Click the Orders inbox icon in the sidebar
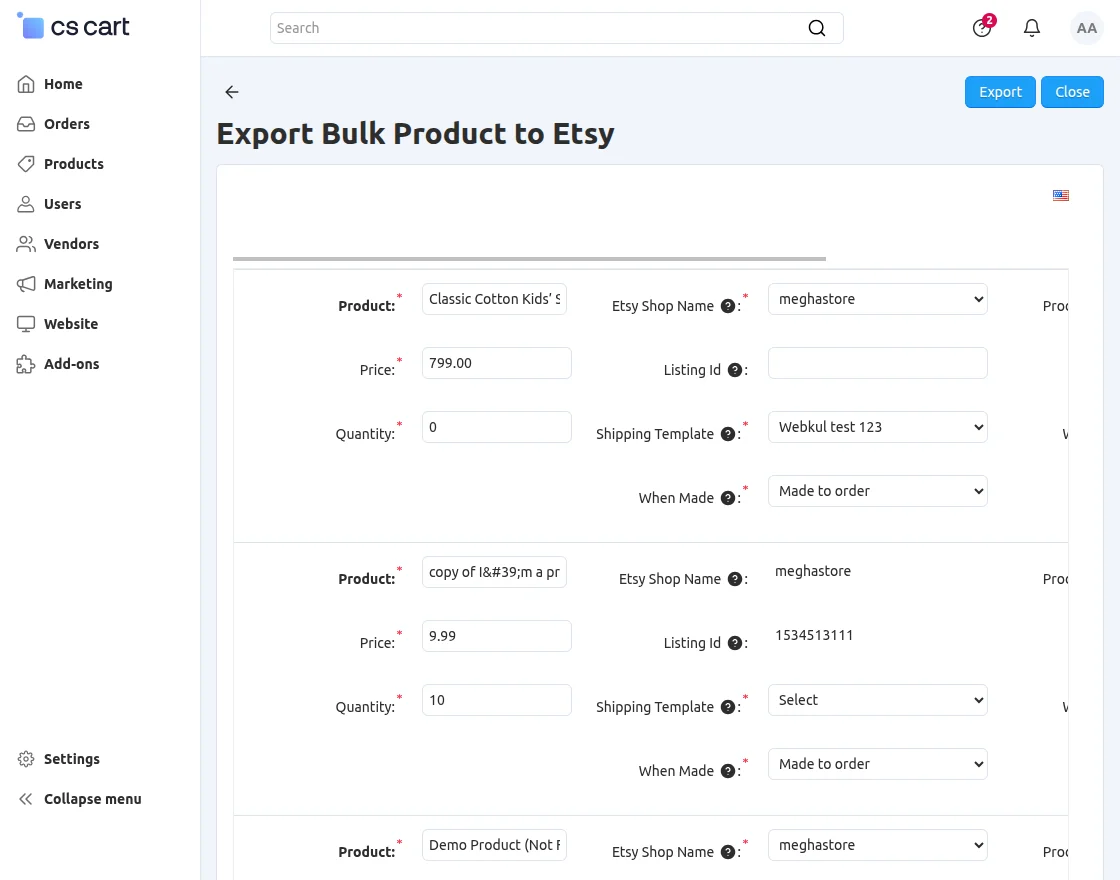The image size is (1120, 880). tap(26, 124)
